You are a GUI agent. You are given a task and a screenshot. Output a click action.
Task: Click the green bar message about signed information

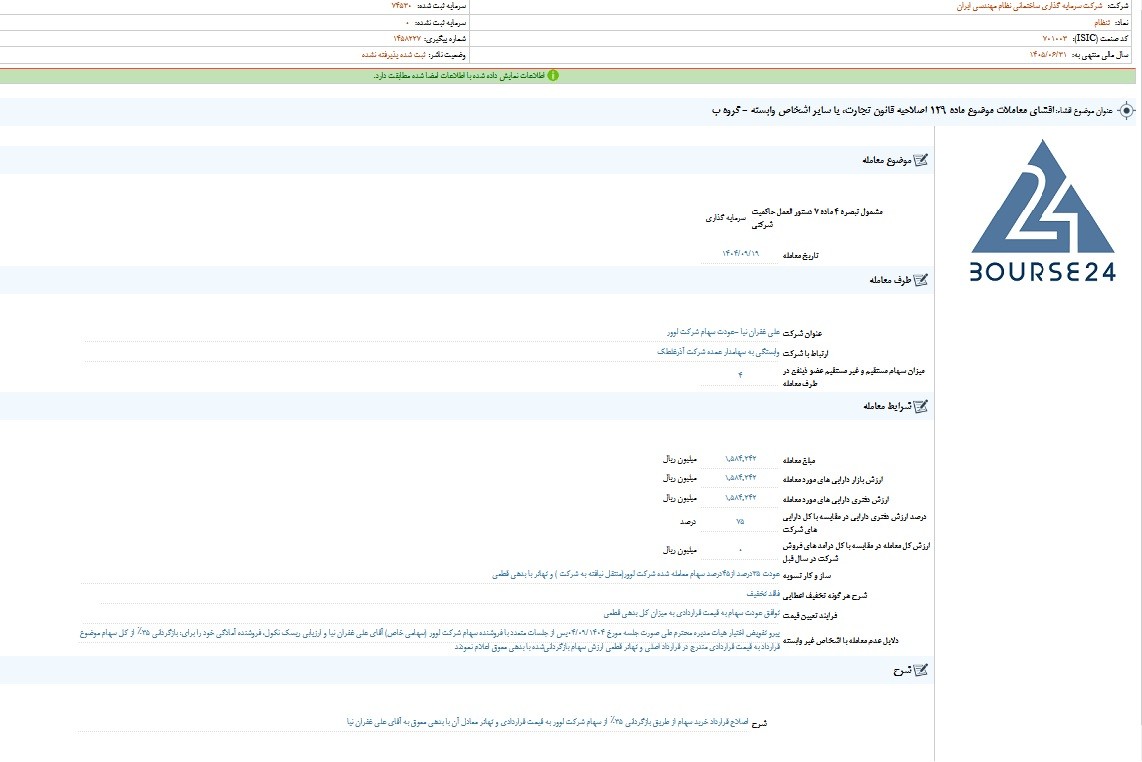(459, 76)
